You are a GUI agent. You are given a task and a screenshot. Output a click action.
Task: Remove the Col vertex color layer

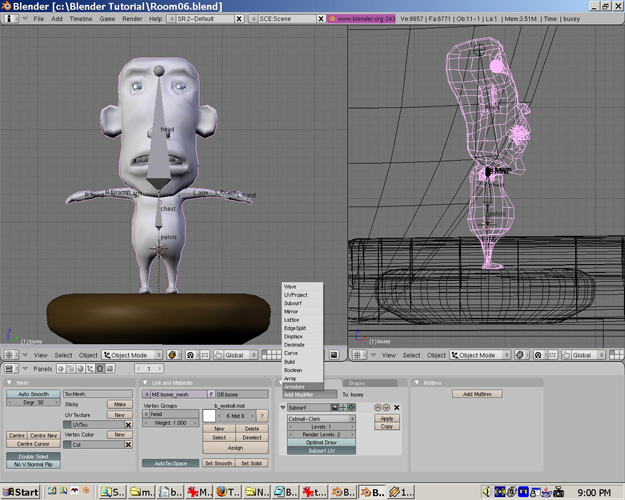click(127, 445)
